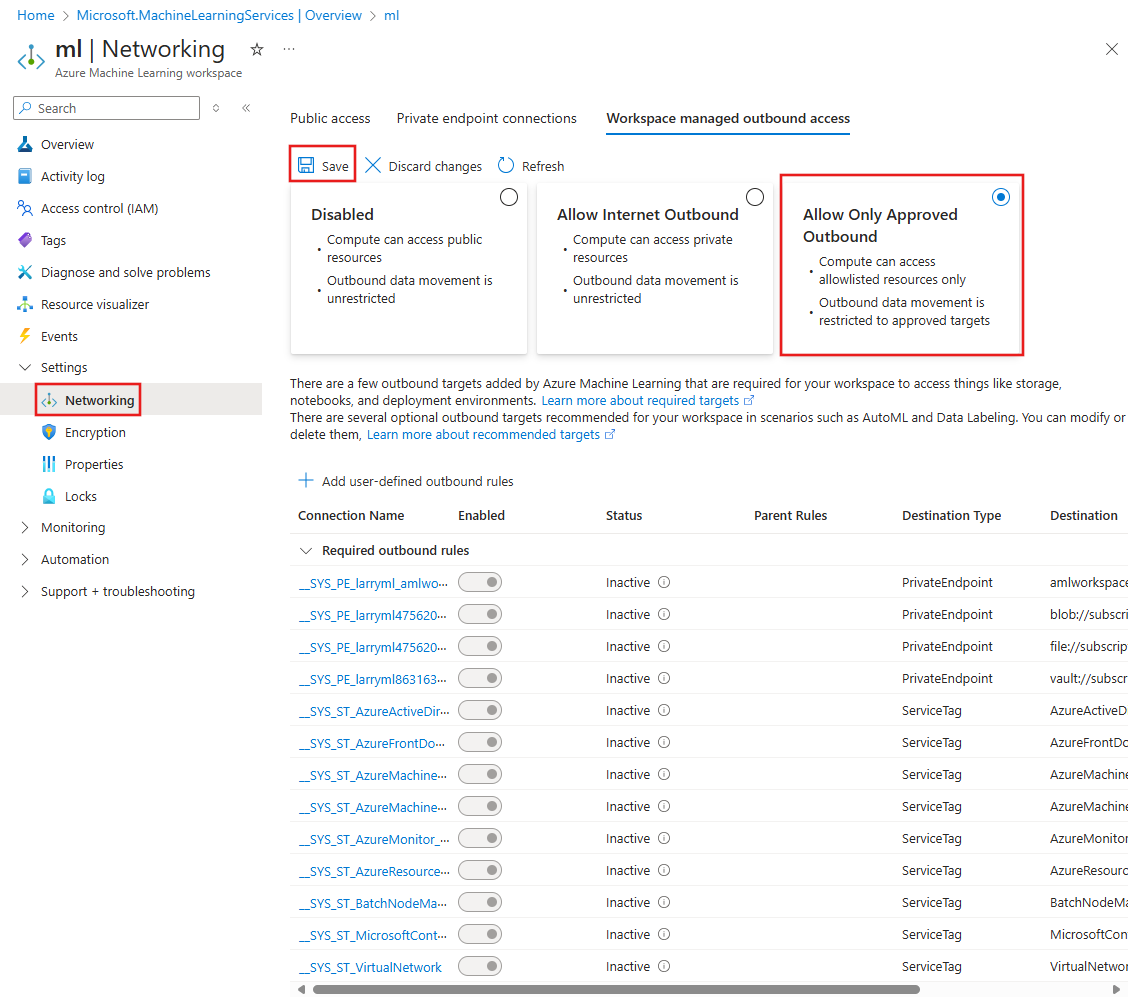
Task: Open Access control (IAM) in sidebar
Action: point(99,208)
